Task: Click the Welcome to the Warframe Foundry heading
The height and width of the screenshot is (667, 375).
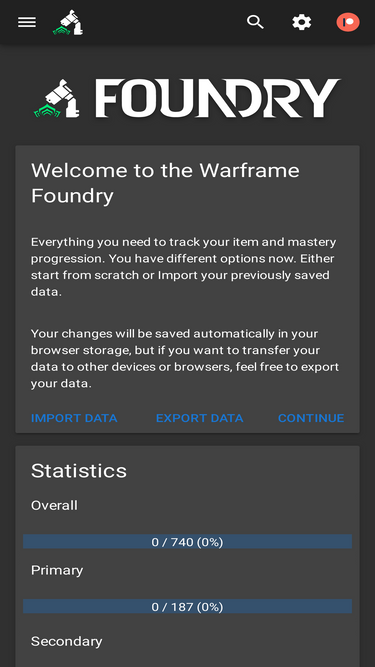Action: [165, 183]
